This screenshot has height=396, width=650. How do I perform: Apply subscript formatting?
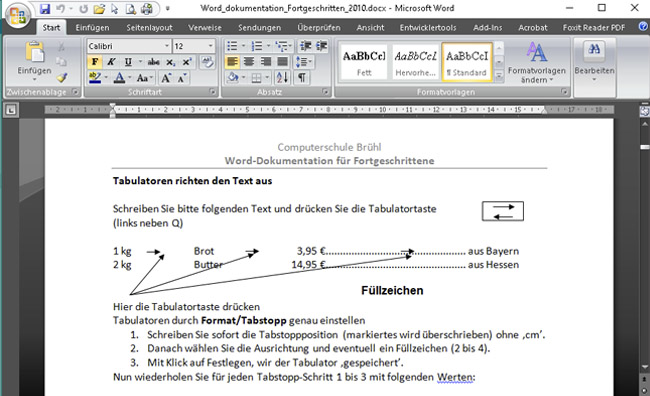click(171, 62)
